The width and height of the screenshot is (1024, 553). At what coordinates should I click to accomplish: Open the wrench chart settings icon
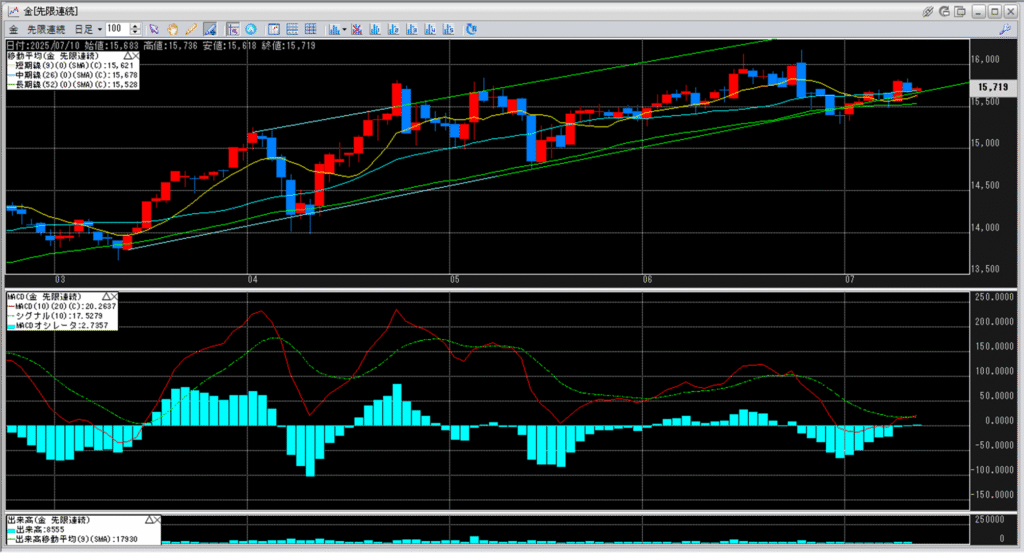(x=1006, y=29)
